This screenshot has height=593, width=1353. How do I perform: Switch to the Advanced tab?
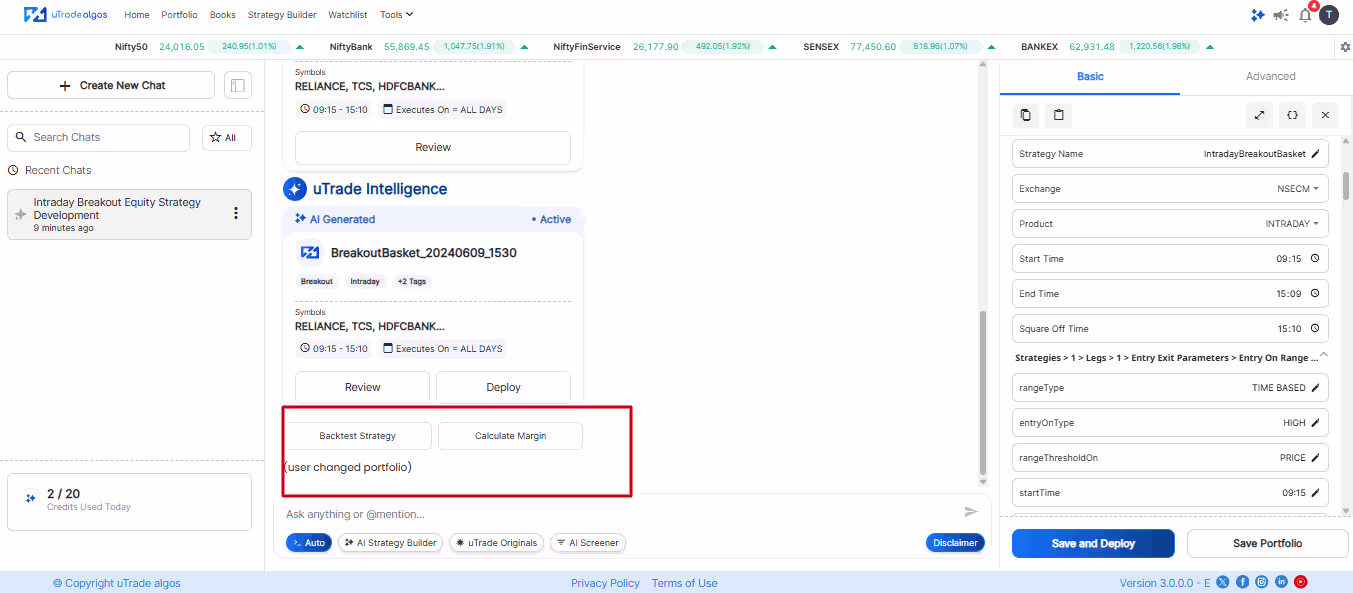1270,77
